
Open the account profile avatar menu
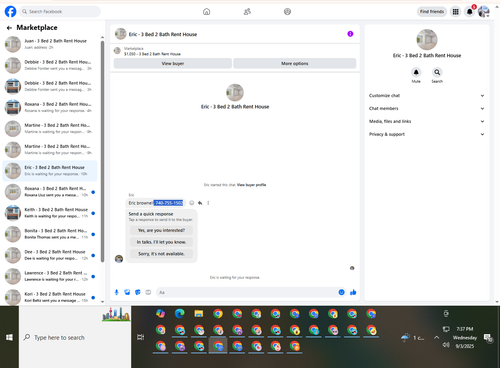coord(484,12)
